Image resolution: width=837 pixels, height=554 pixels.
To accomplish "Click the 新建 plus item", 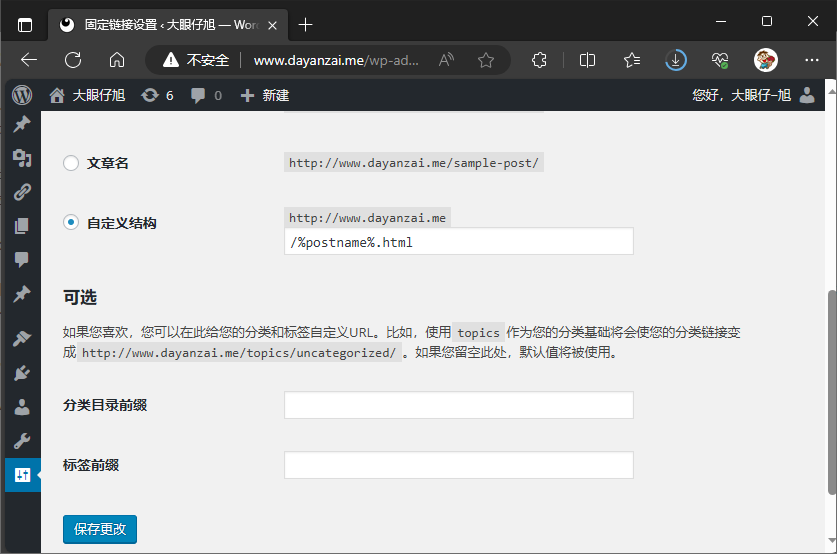I will (265, 96).
